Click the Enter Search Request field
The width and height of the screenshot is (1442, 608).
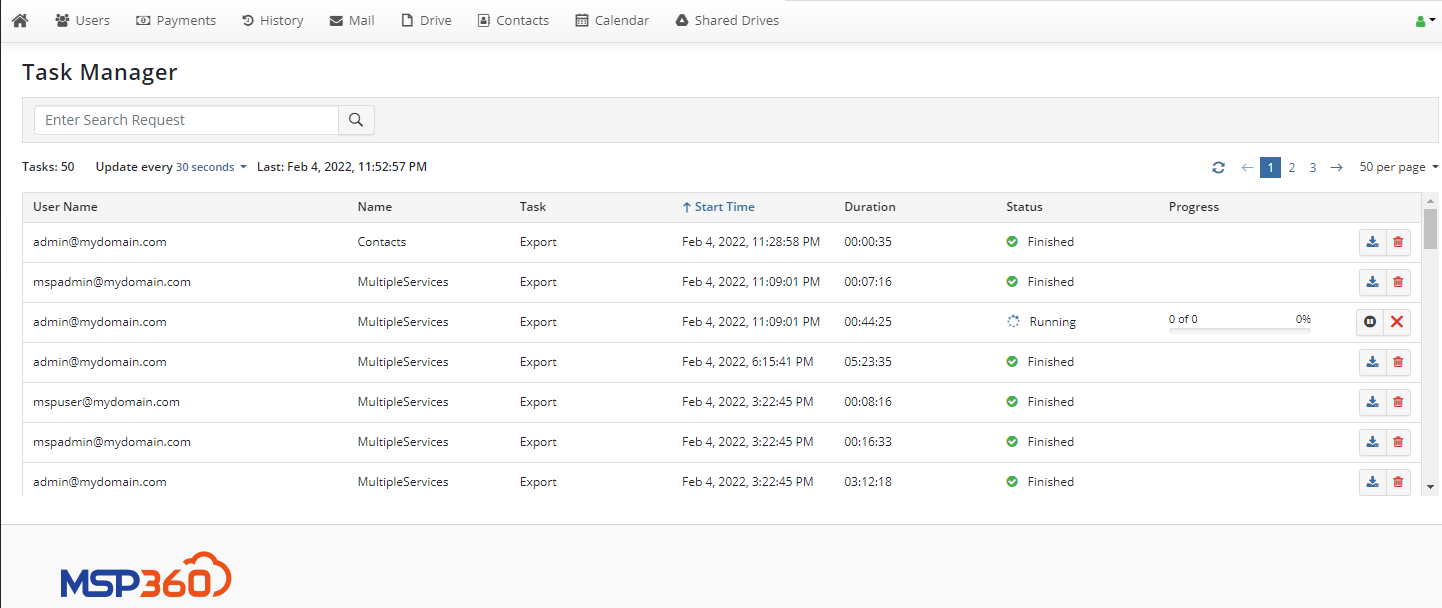pyautogui.click(x=187, y=120)
